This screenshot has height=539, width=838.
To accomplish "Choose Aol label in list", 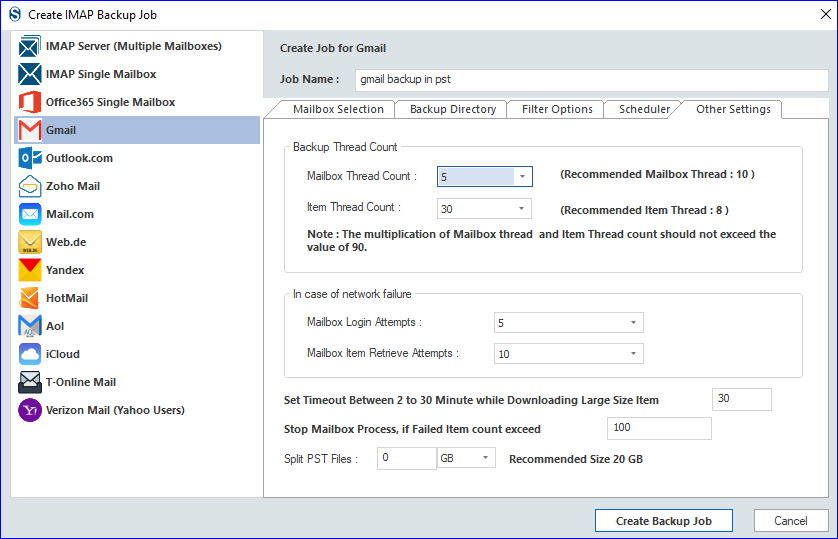I will click(55, 326).
